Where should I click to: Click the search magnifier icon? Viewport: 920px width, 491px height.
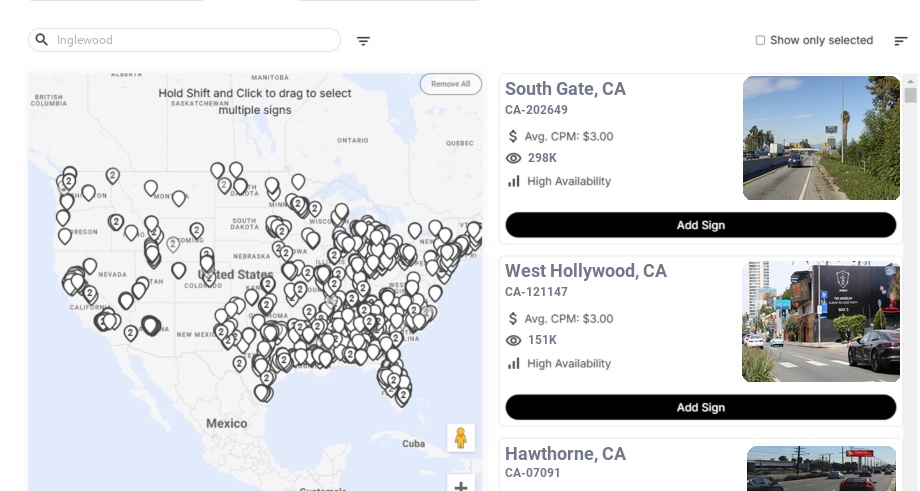click(x=42, y=40)
